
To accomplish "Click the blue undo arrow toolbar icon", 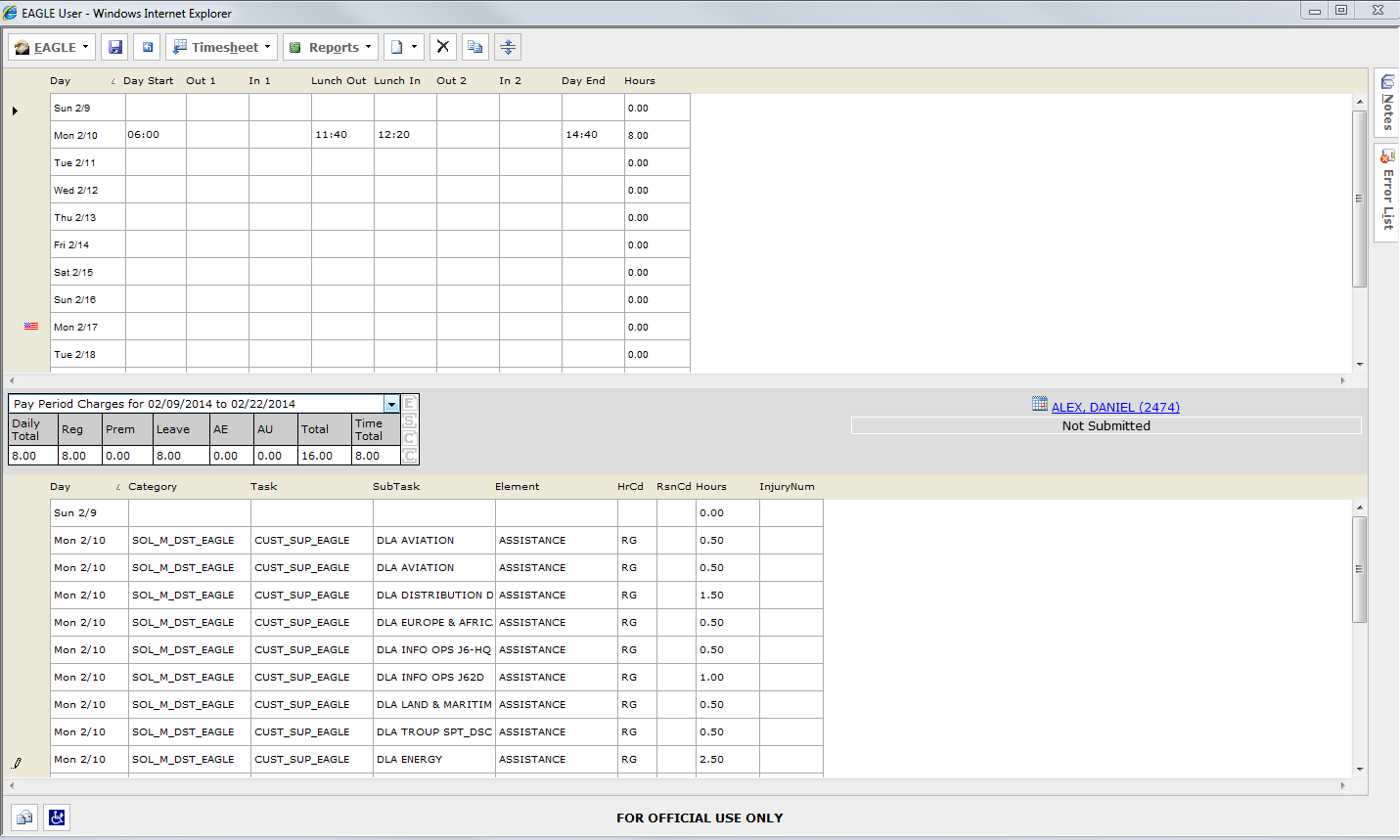I will (x=147, y=47).
